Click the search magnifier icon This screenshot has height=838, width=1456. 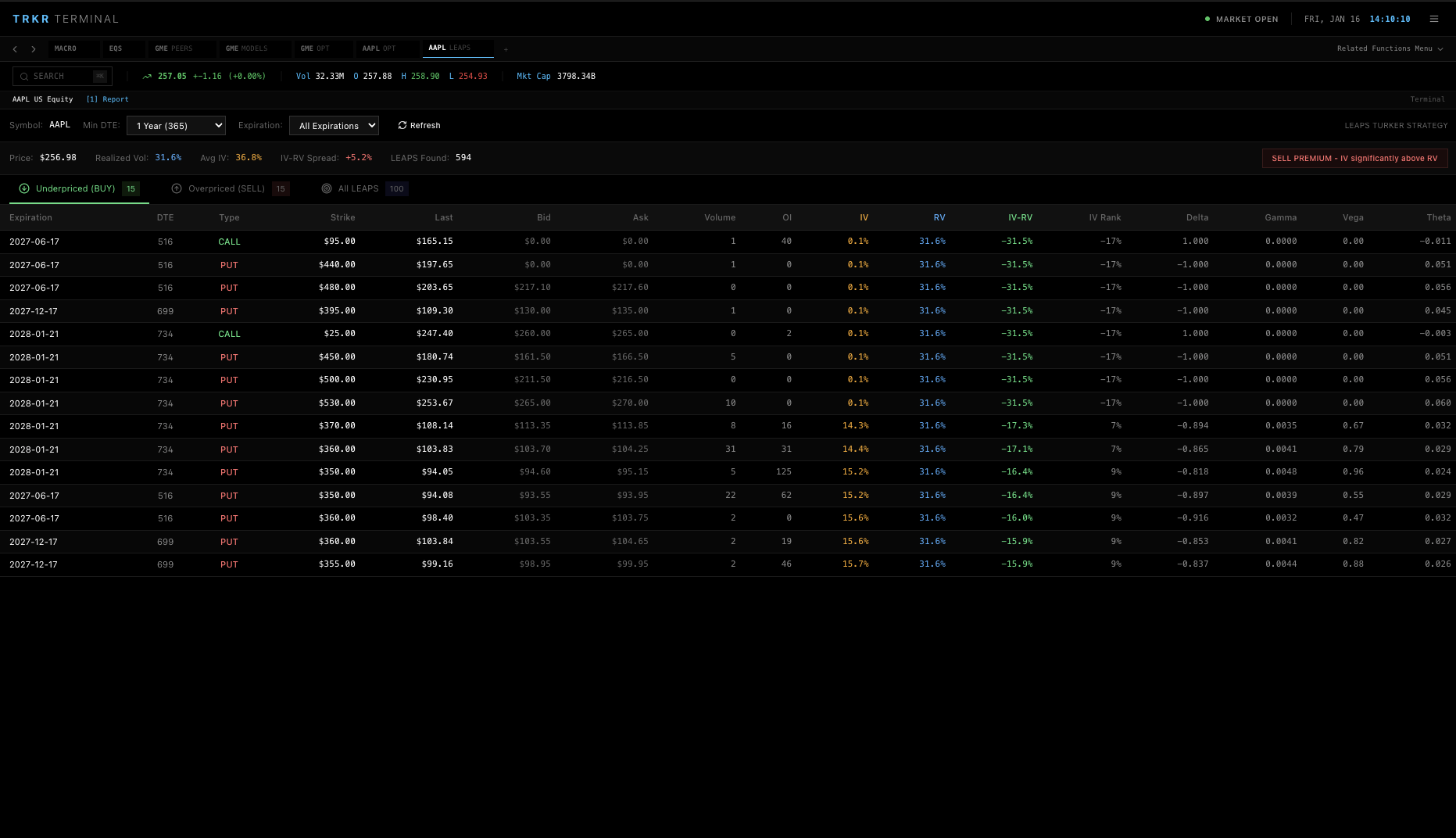[24, 76]
